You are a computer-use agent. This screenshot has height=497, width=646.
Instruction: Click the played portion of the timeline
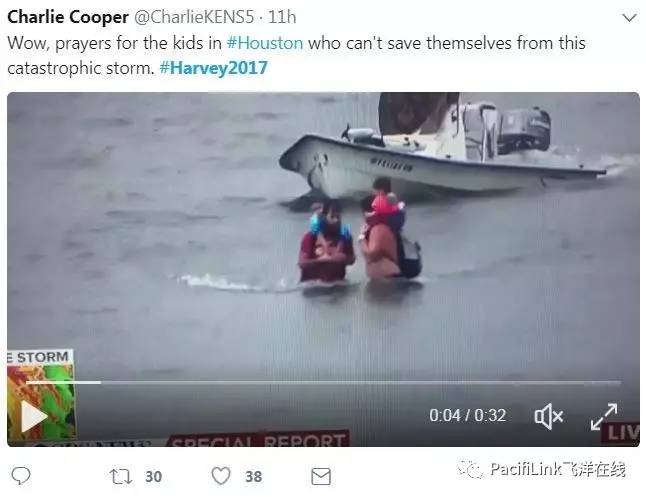click(63, 382)
